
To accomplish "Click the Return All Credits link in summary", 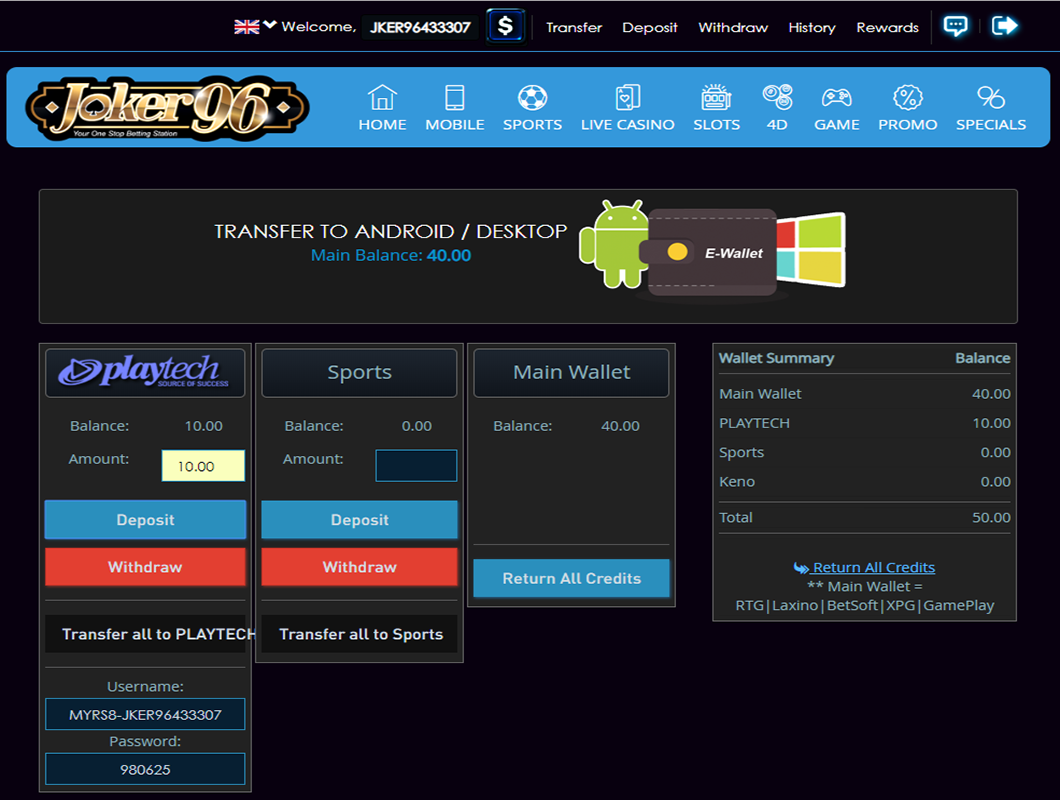I will click(872, 567).
